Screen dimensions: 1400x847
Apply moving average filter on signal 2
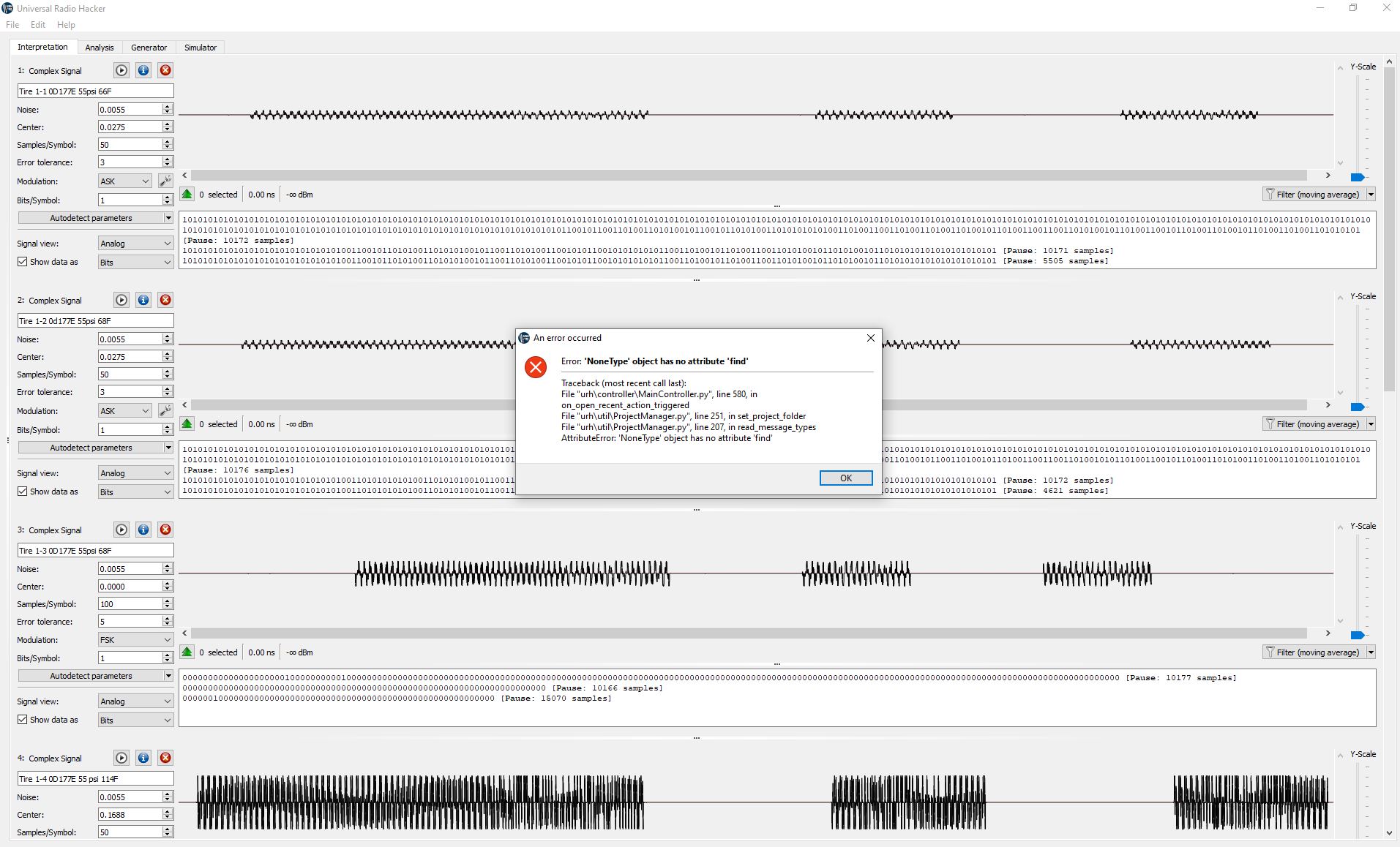pos(1314,423)
